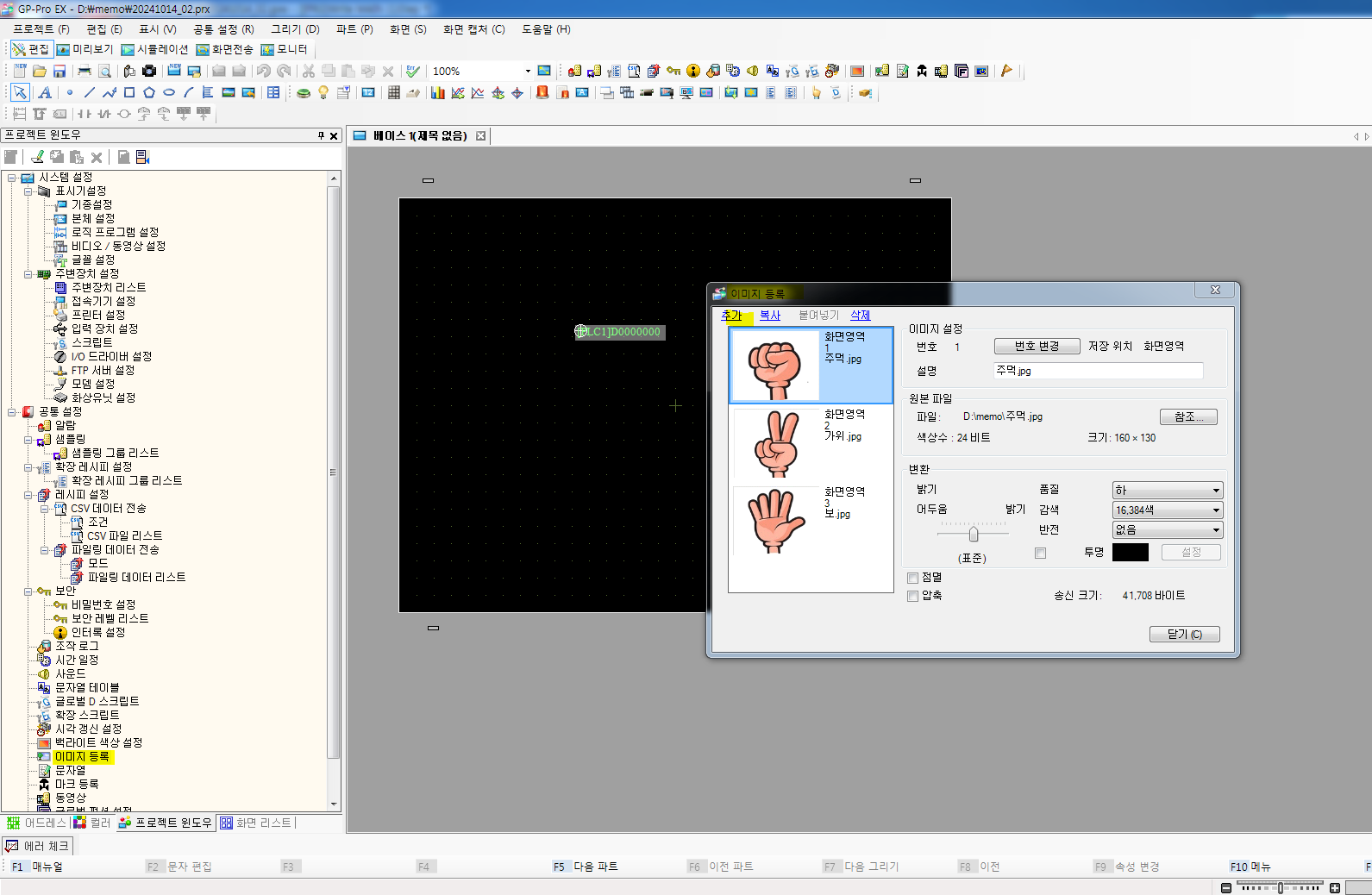Click the zoom slider in status bar

point(1281,887)
